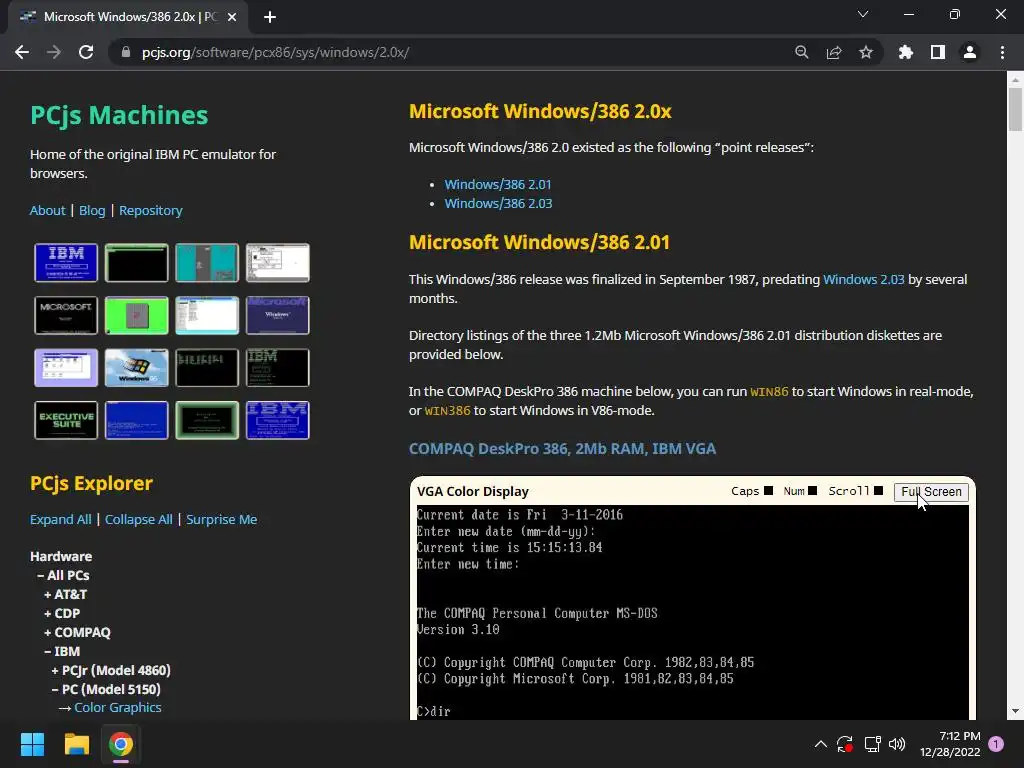The image size is (1024, 768).
Task: Toggle the Scroll indicator
Action: (x=878, y=491)
